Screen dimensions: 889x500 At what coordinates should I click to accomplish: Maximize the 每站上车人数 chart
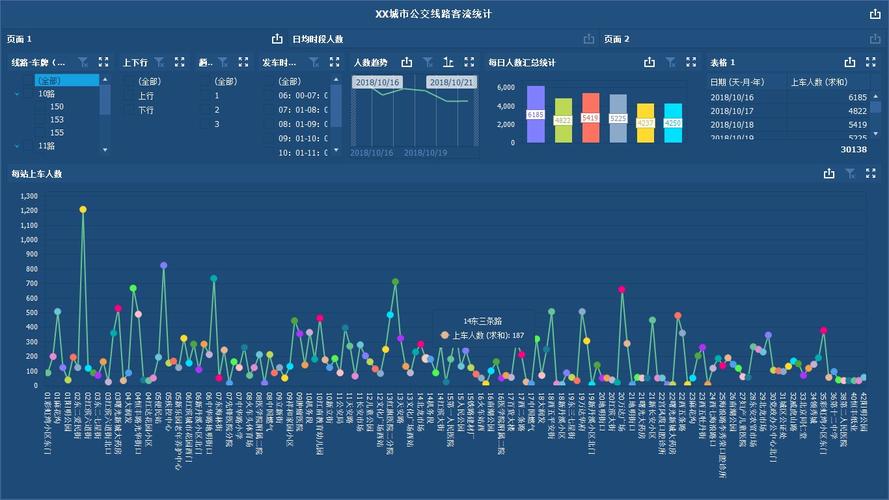pos(871,173)
